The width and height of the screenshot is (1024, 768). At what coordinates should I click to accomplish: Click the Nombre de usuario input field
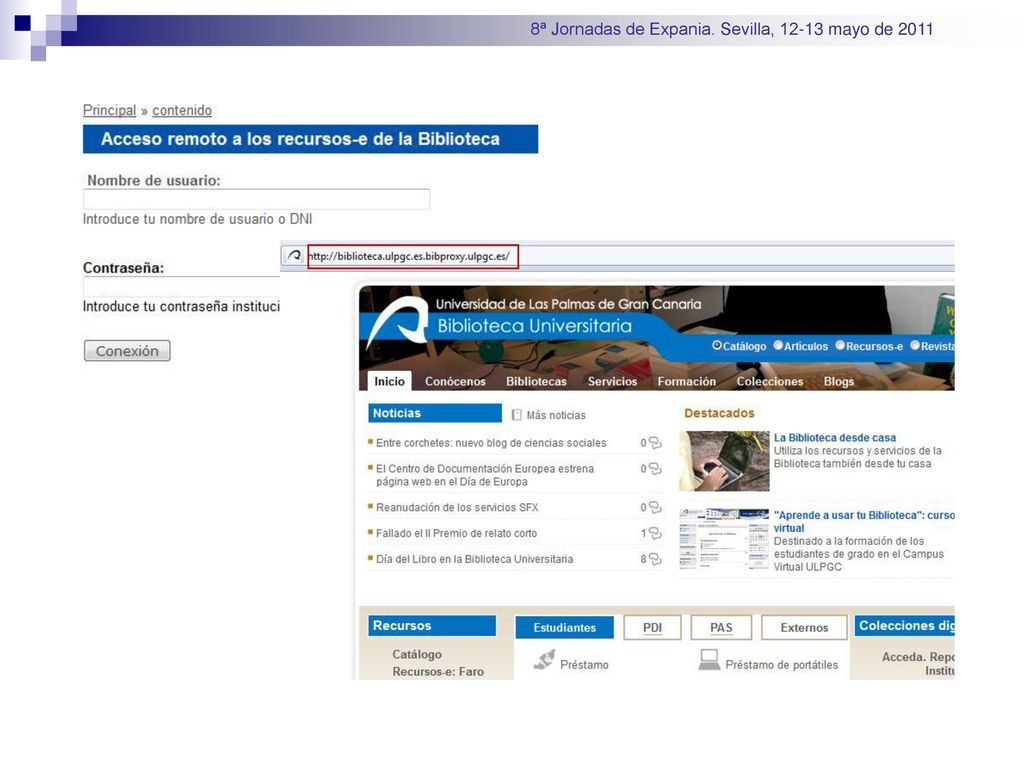(257, 199)
